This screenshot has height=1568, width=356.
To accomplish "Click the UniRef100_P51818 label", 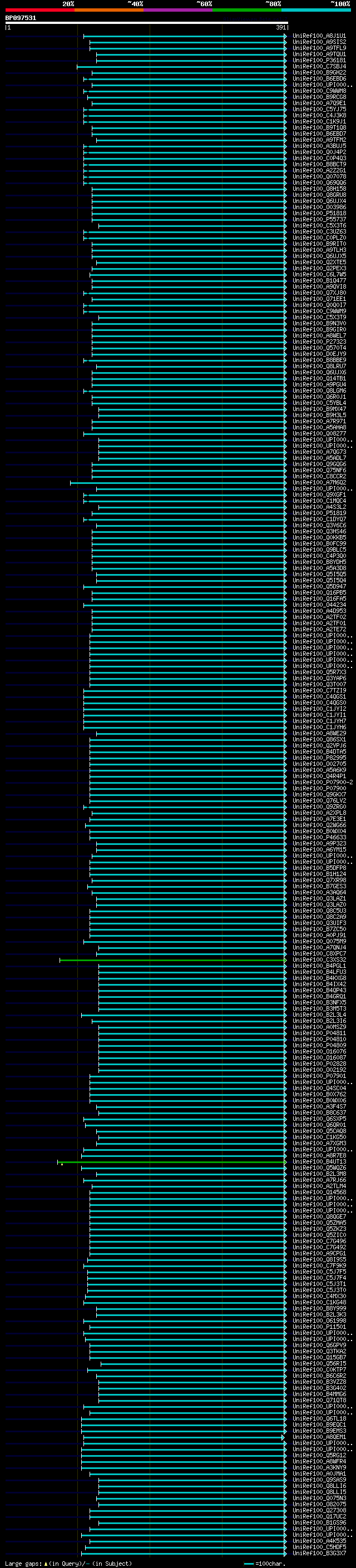I will 319,214.
